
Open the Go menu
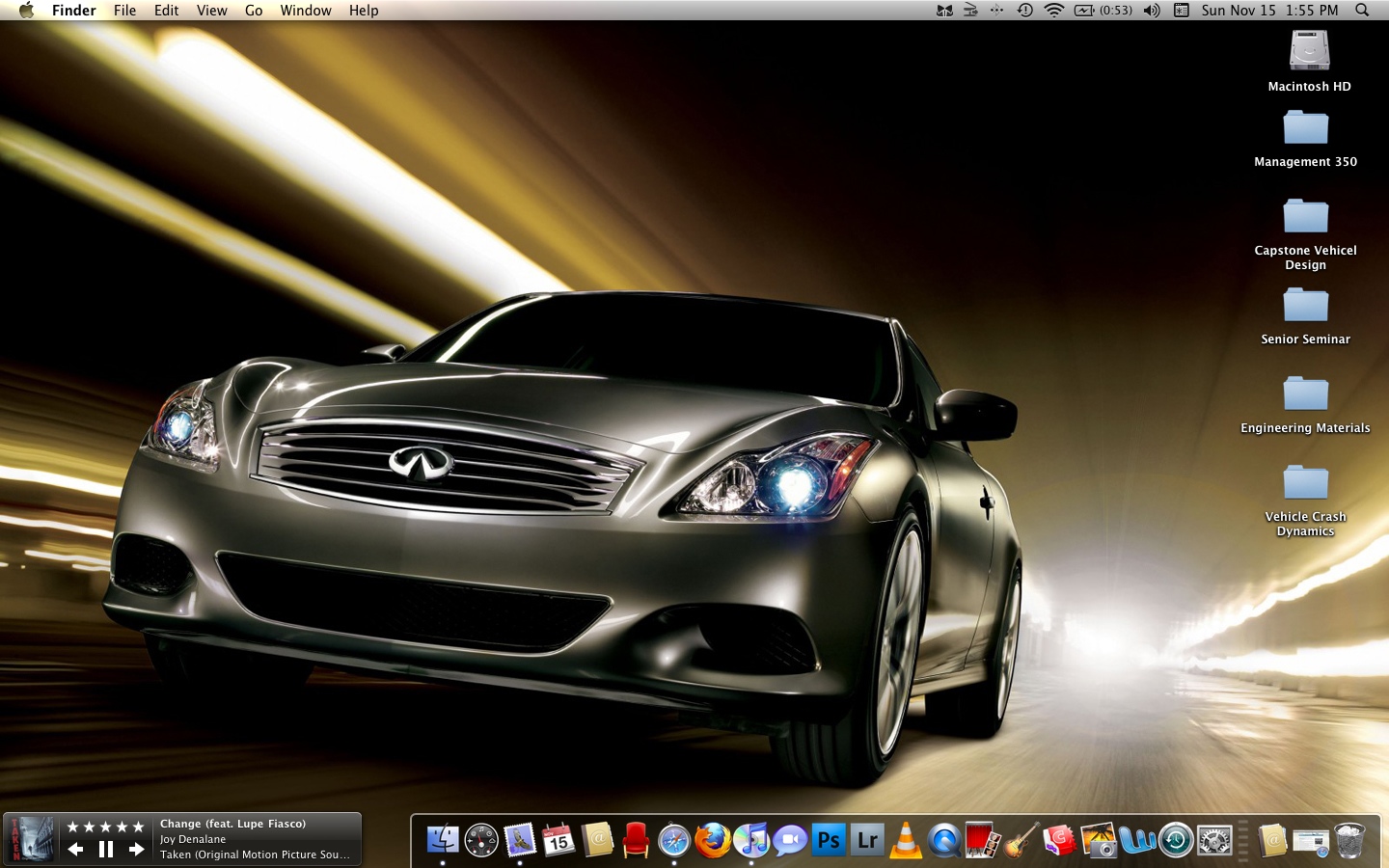click(254, 10)
